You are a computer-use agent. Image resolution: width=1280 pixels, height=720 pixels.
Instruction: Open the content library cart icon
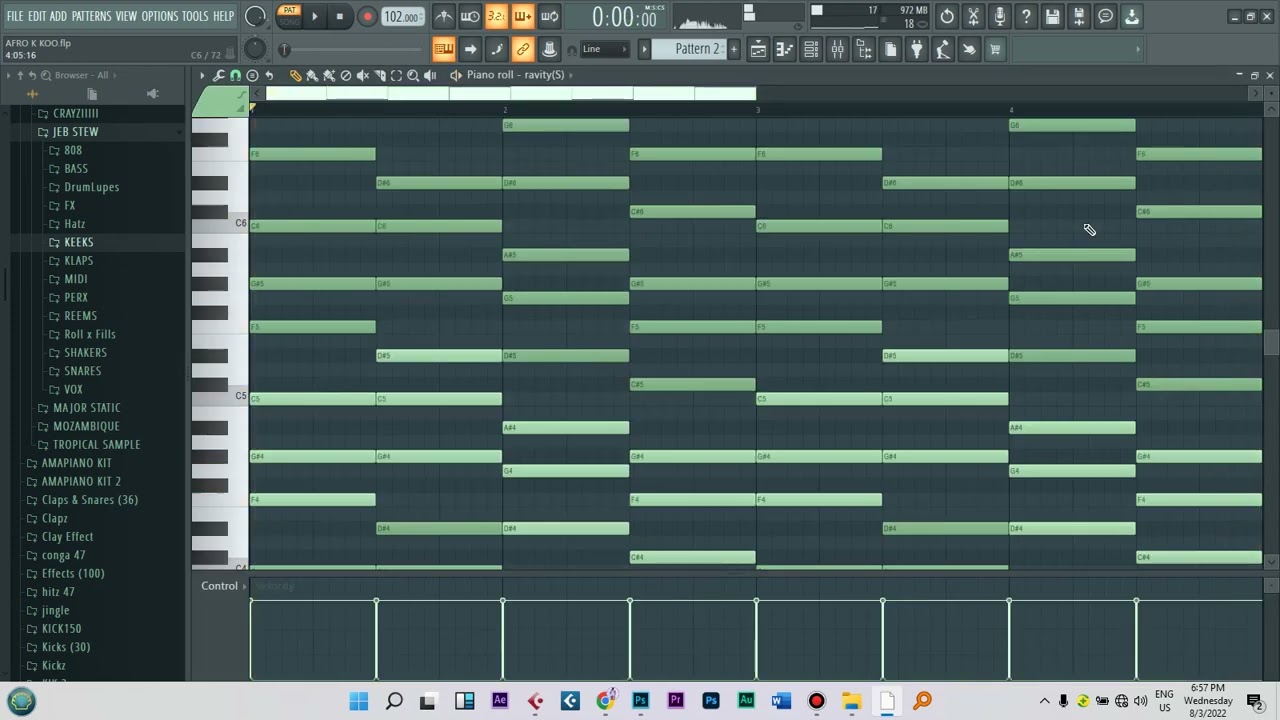pos(995,49)
